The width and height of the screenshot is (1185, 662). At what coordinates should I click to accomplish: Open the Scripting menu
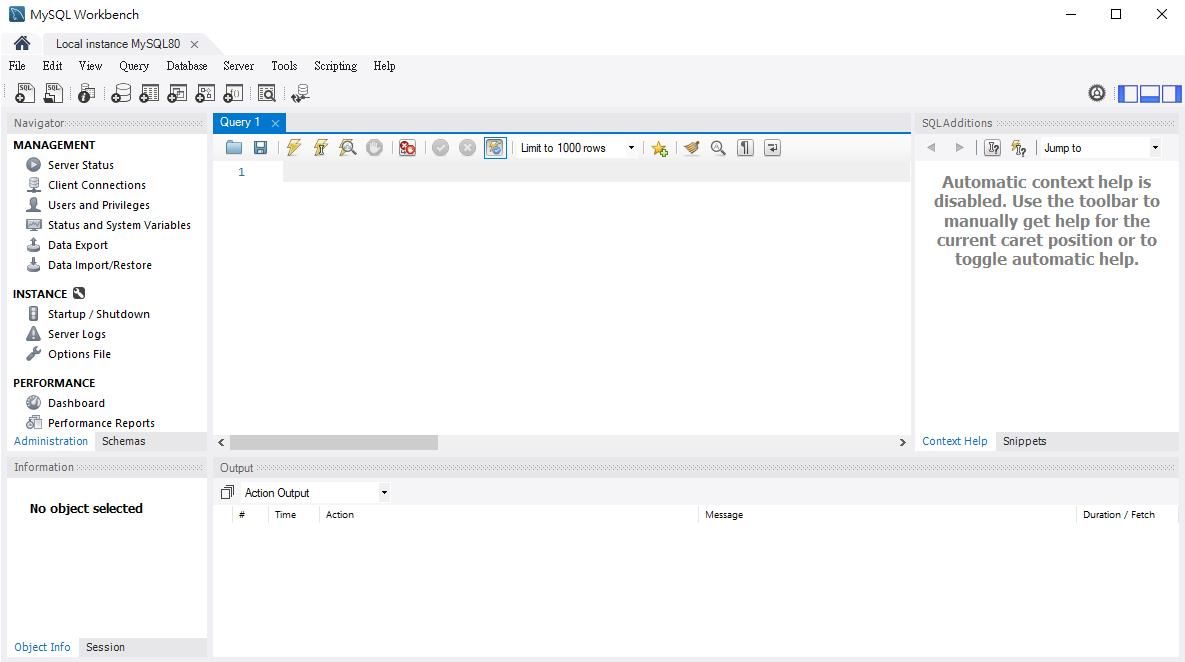coord(336,66)
